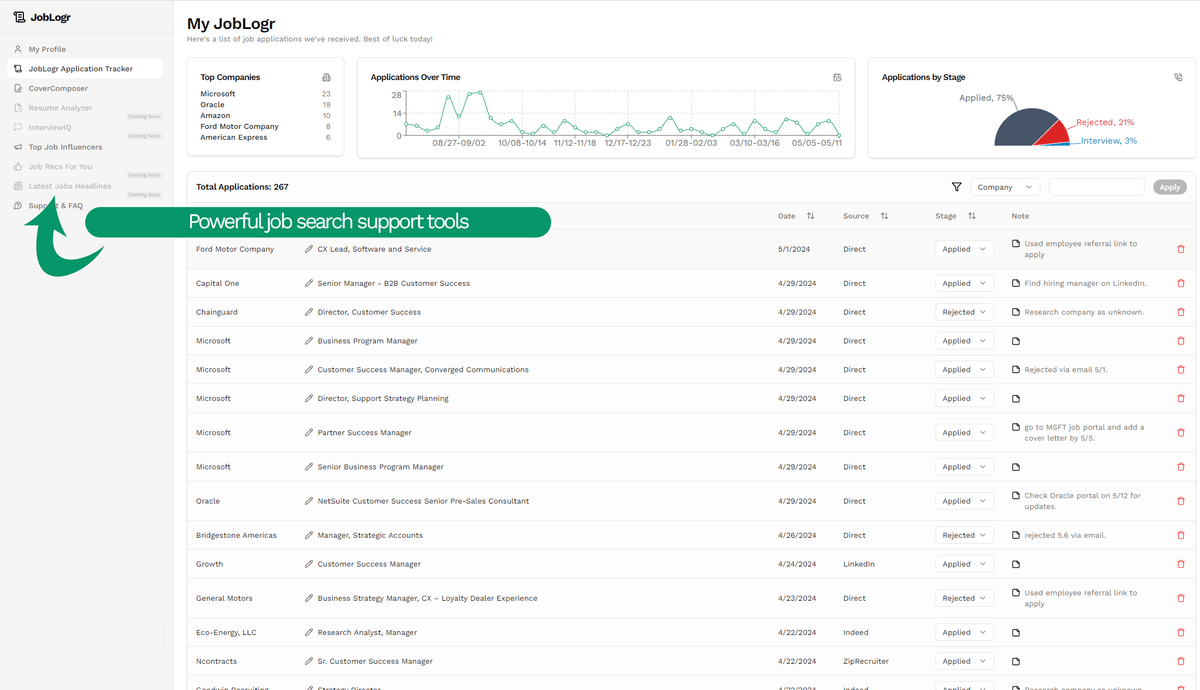
Task: Click the building icon on Top Companies panel
Action: click(x=327, y=77)
